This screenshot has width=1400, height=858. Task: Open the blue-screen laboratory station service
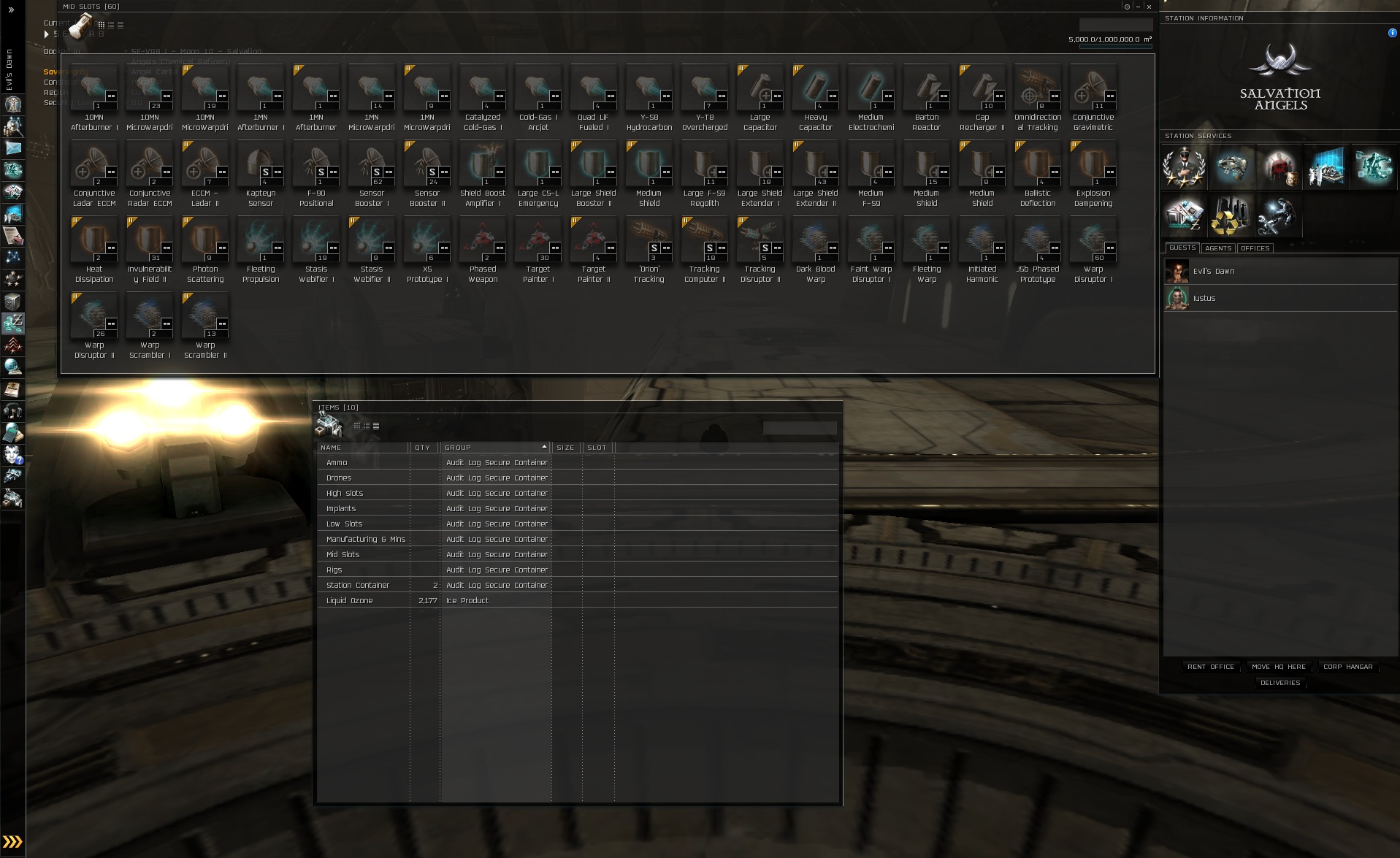pyautogui.click(x=1326, y=167)
